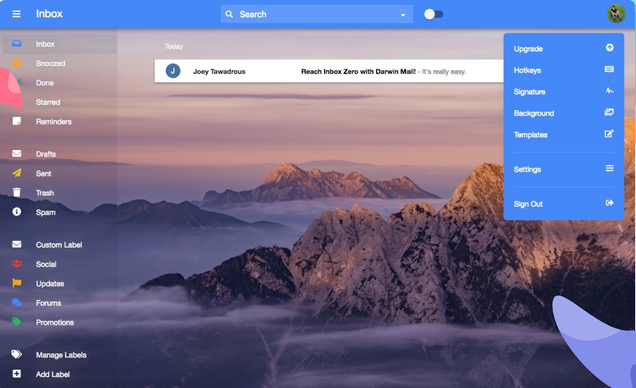The image size is (636, 388).
Task: Open the email from Joey Tawadrous
Action: pyautogui.click(x=329, y=71)
